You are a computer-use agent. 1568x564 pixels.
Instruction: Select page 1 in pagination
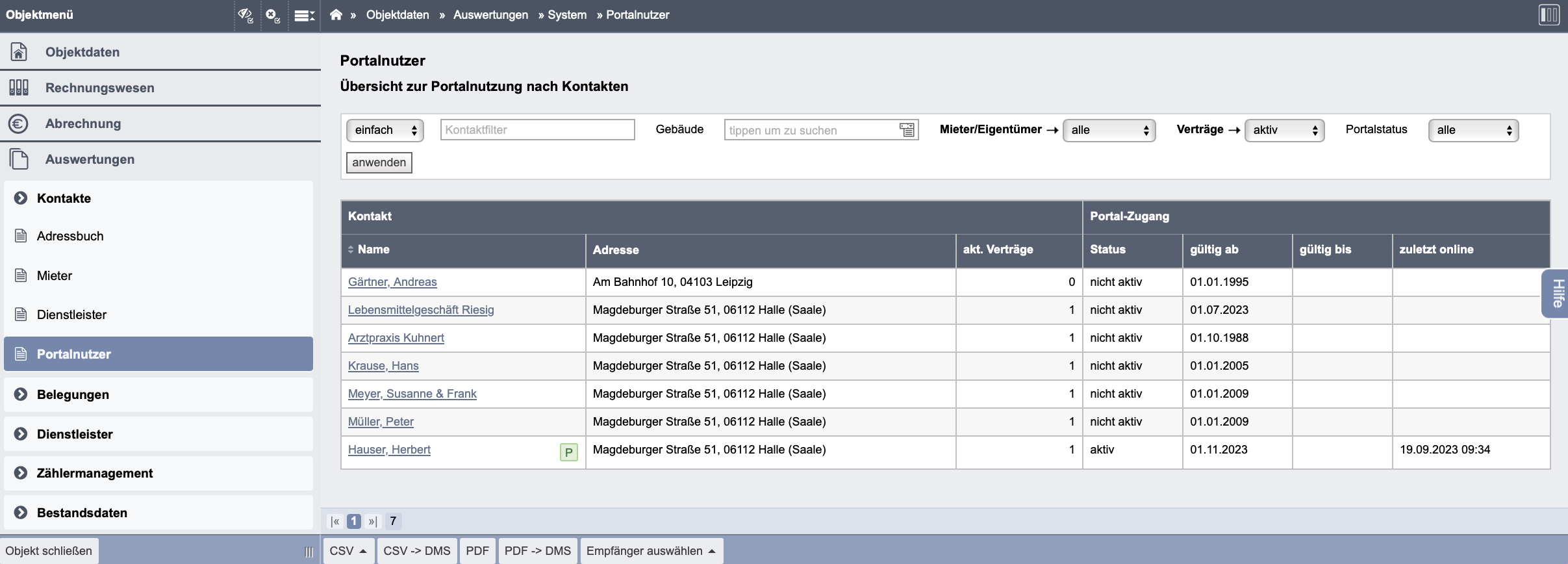[354, 521]
